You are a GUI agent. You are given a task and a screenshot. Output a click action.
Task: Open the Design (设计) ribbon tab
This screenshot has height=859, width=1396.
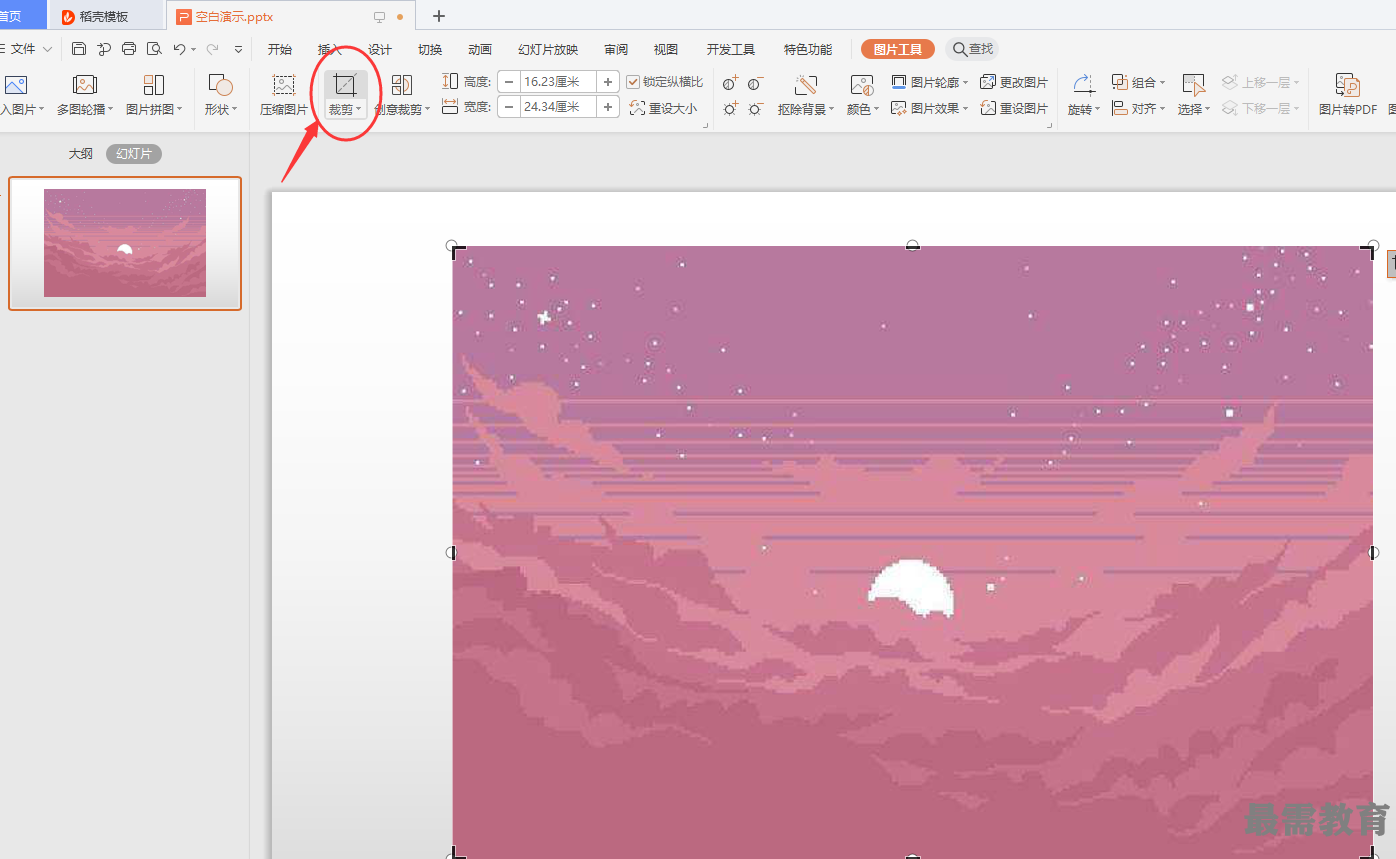380,49
